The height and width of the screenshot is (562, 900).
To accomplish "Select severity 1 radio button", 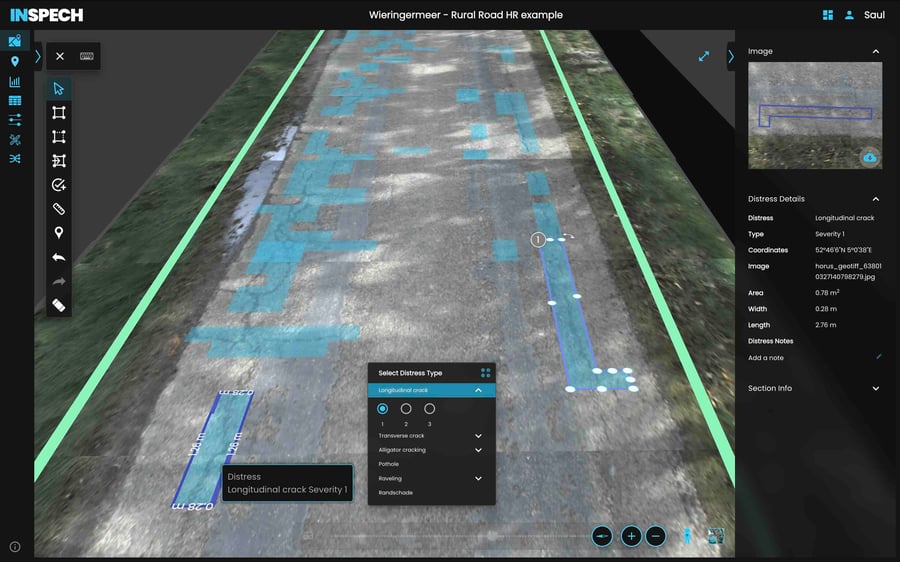I will 382,409.
